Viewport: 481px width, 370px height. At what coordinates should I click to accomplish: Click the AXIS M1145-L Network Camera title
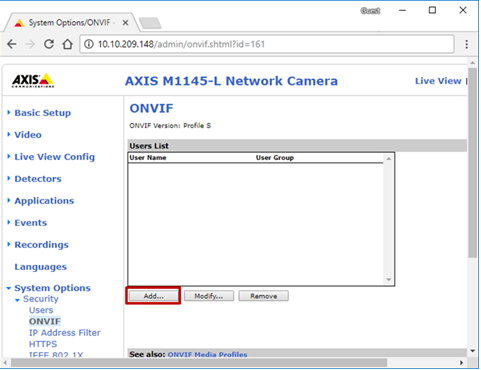pyautogui.click(x=231, y=81)
